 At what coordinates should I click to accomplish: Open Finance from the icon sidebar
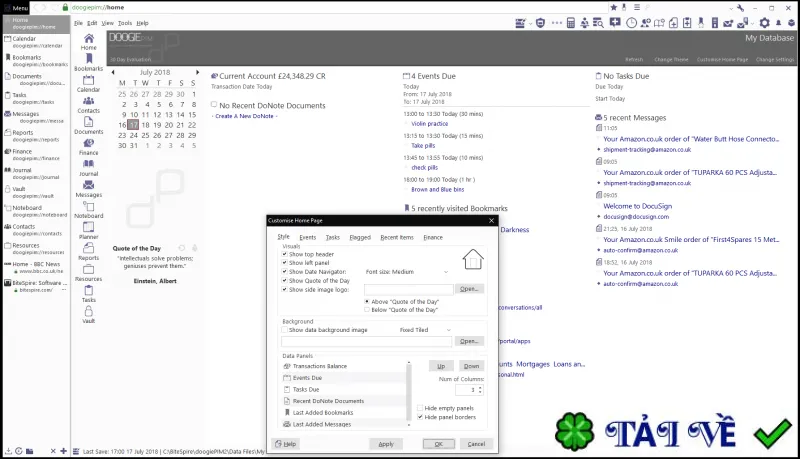(88, 146)
